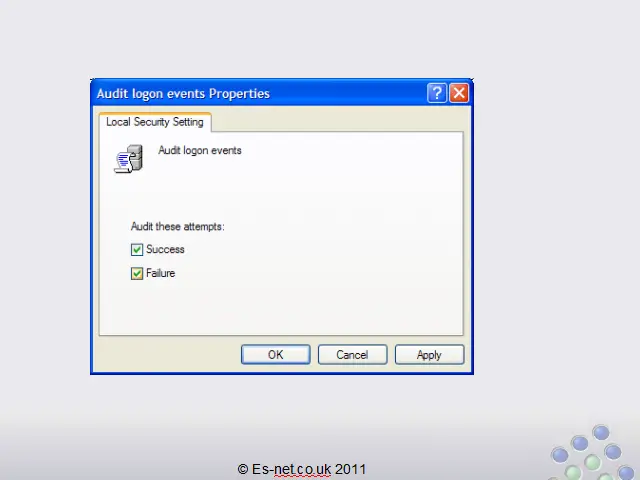
Task: Click the underlined Es-net.co.uk text
Action: coord(291,469)
